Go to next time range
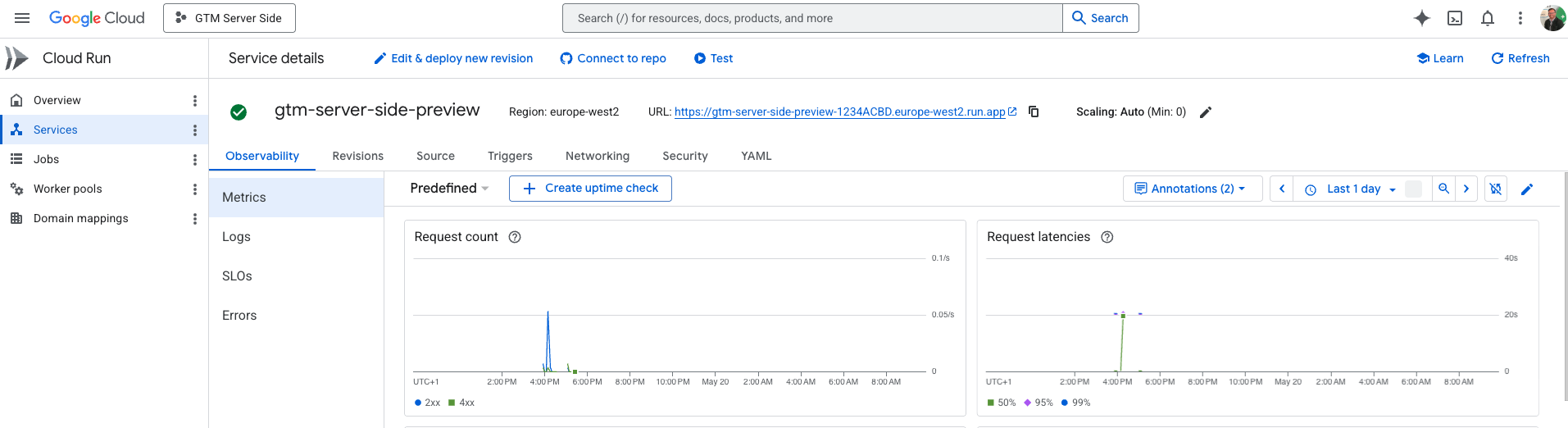 [1466, 189]
